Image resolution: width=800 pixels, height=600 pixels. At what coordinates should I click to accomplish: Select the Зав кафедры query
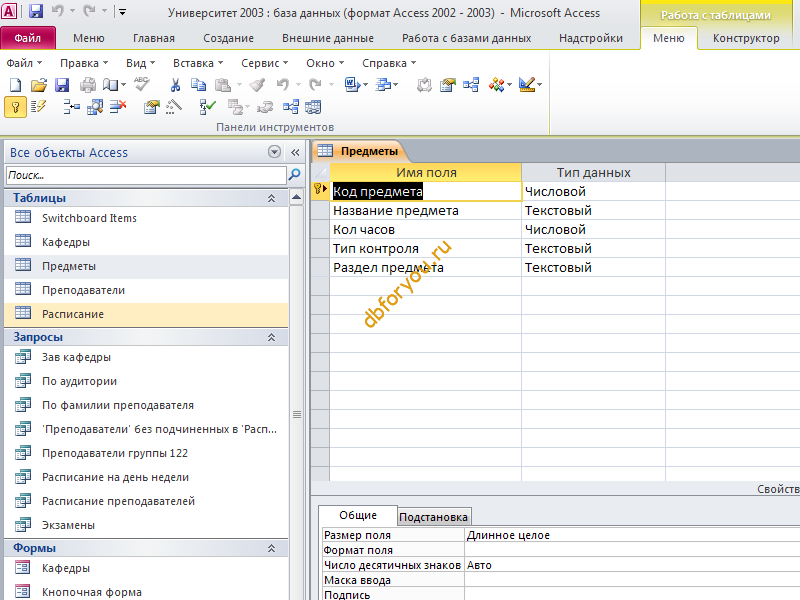146,357
